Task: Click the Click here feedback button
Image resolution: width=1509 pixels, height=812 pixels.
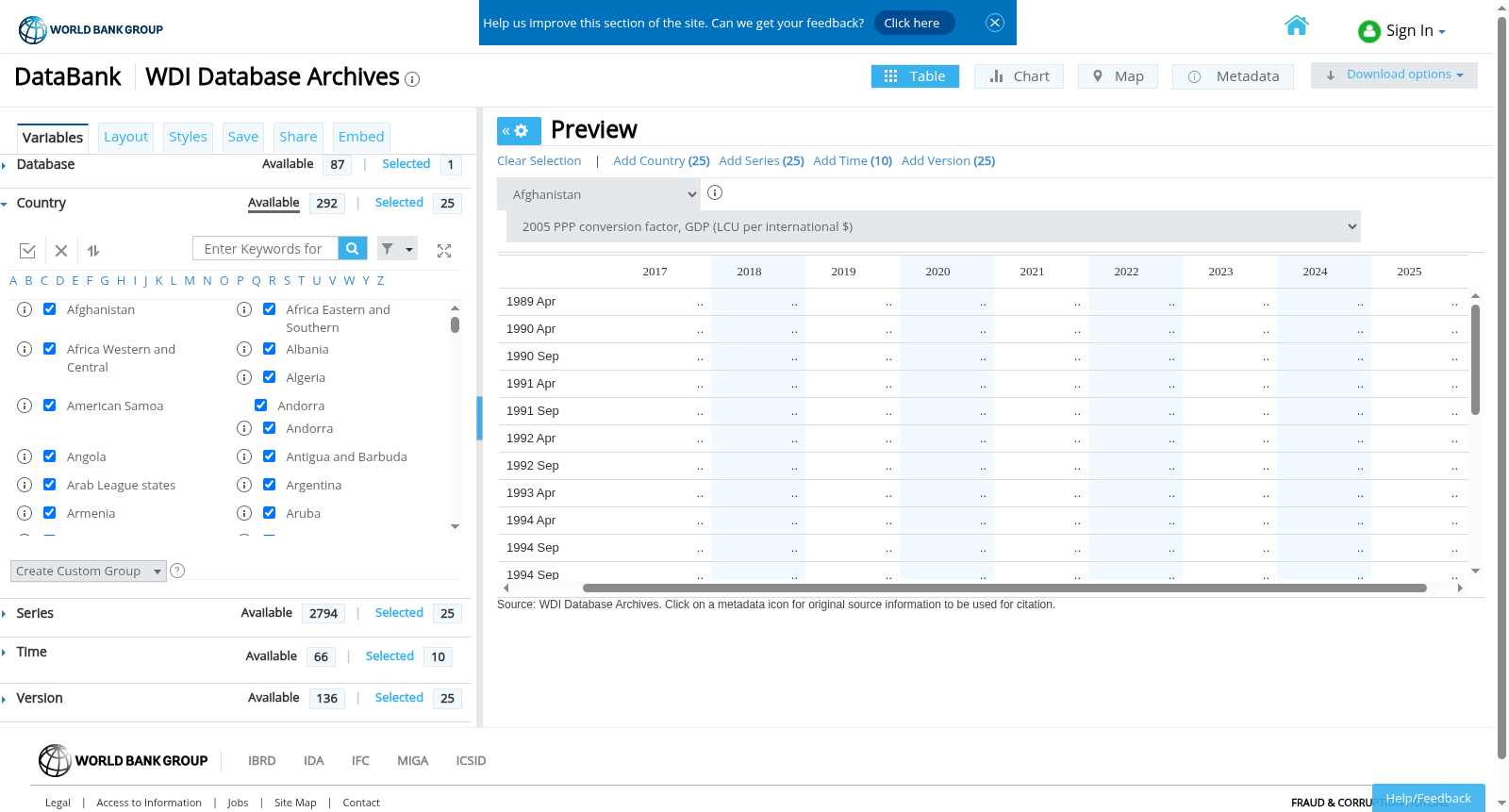Action: (x=914, y=23)
